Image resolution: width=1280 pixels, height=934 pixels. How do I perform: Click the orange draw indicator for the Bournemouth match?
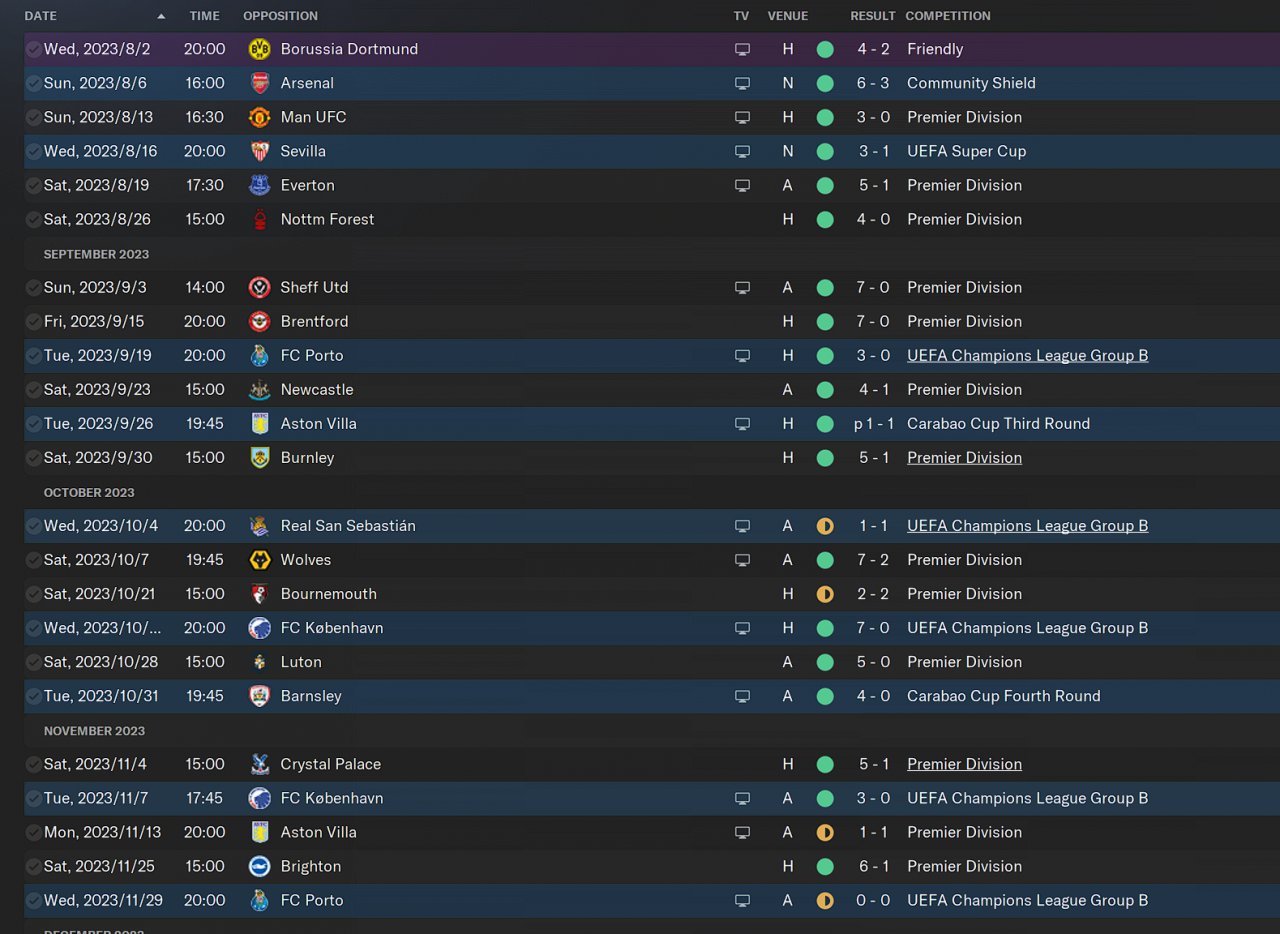point(825,594)
